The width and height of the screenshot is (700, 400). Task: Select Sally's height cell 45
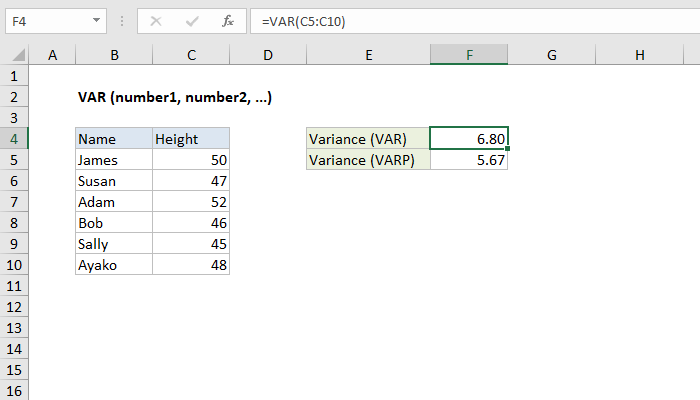pyautogui.click(x=191, y=244)
